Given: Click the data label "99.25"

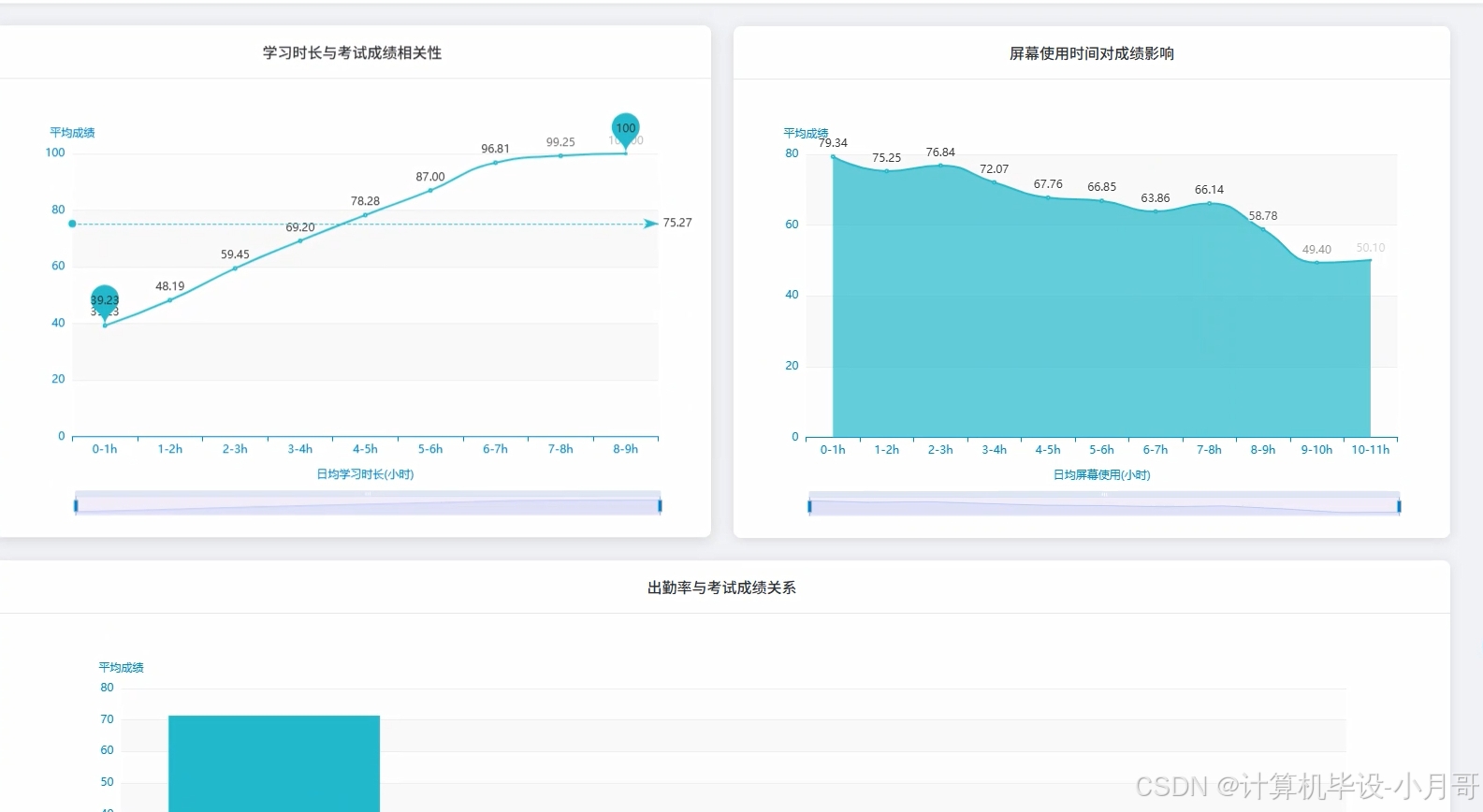Looking at the screenshot, I should (560, 142).
